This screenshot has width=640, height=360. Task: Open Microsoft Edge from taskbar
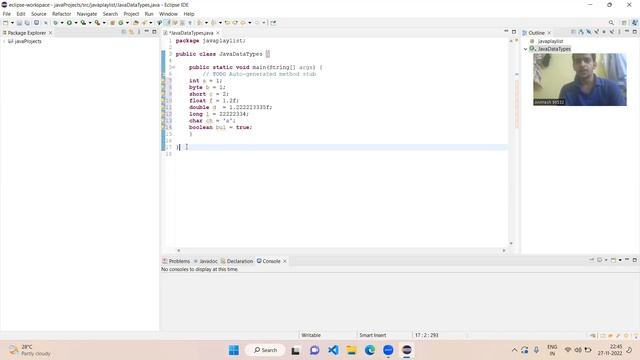(x=370, y=350)
